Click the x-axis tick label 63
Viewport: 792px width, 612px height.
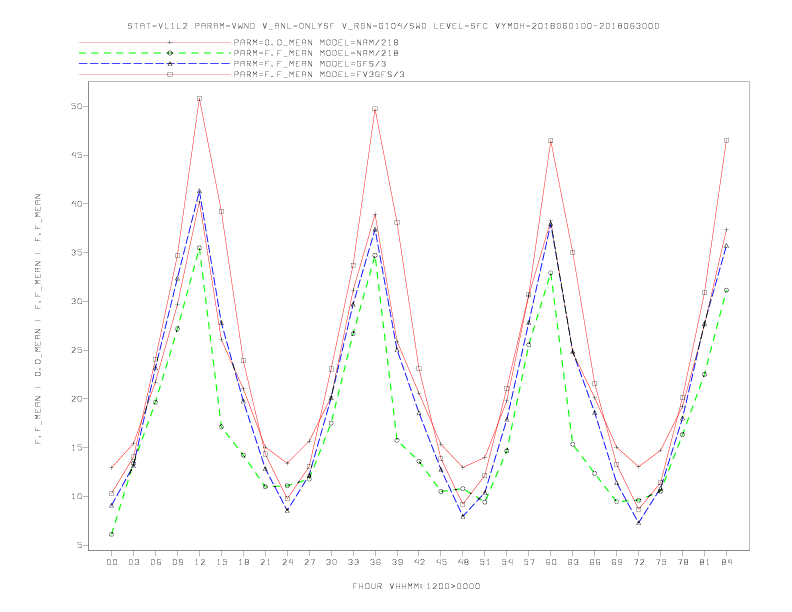coord(573,562)
